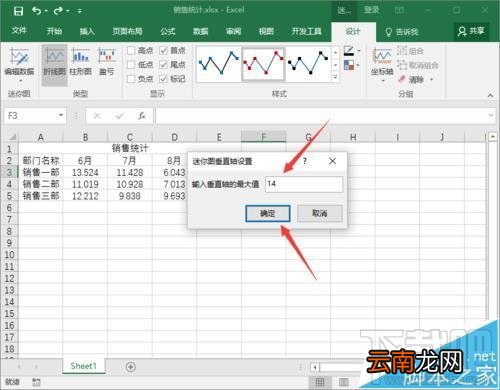Toggle the Last Point checkbox
This screenshot has height=390, width=500.
point(163,65)
